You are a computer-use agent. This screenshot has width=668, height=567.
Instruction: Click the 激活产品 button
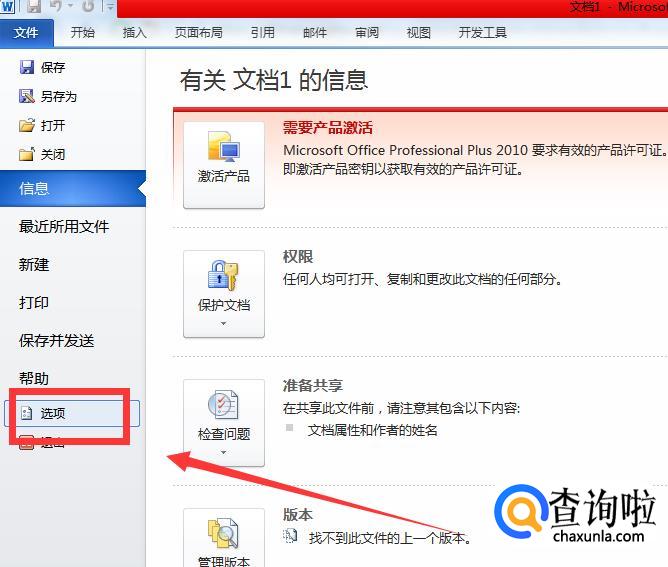[224, 165]
